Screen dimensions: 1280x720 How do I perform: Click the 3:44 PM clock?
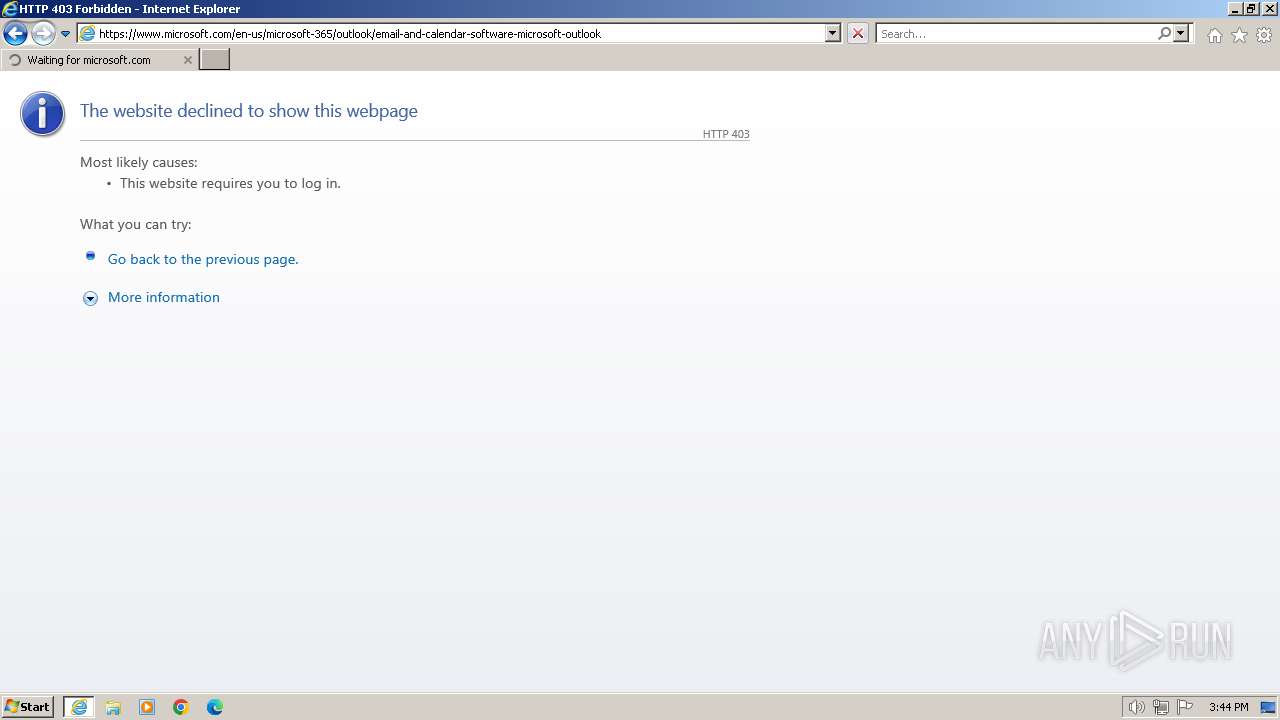[1228, 707]
